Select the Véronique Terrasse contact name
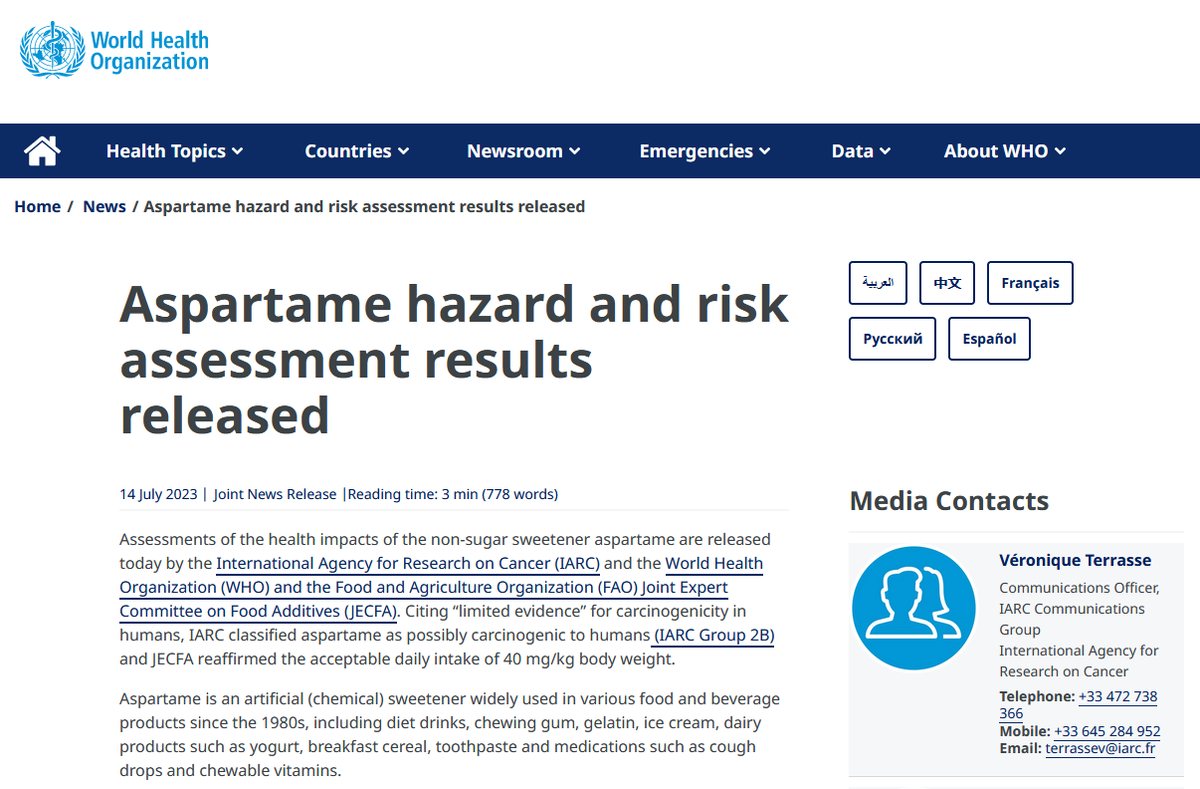 pyautogui.click(x=1075, y=560)
